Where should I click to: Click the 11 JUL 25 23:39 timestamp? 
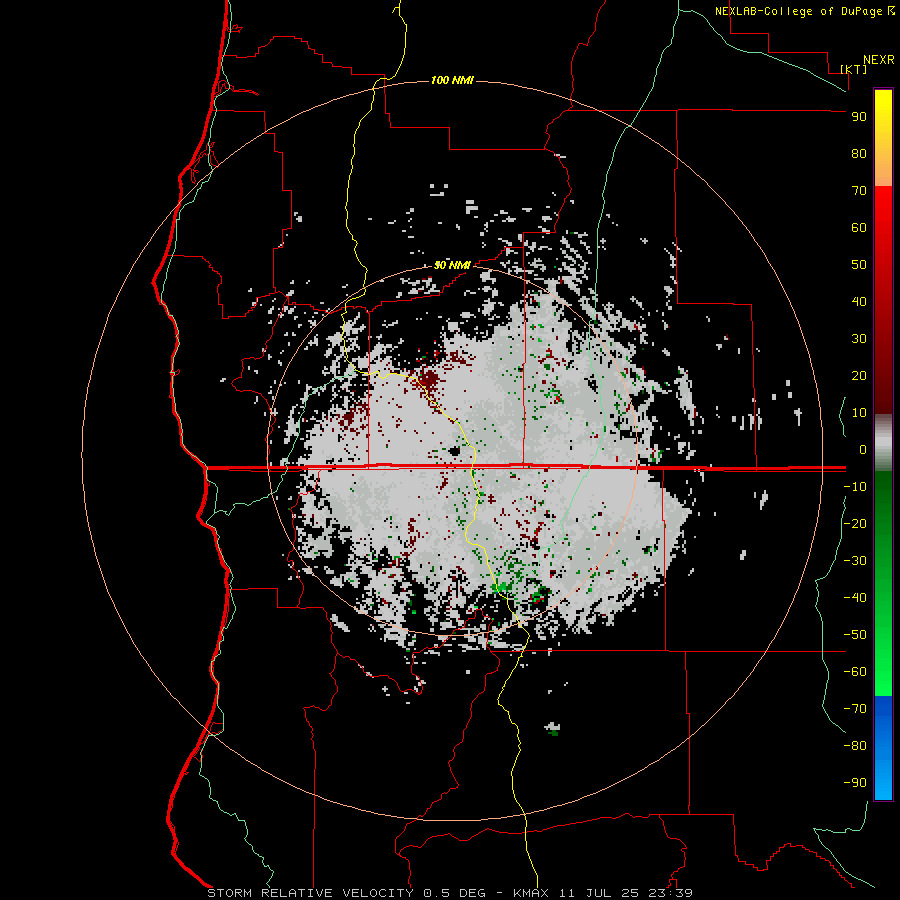[x=625, y=893]
